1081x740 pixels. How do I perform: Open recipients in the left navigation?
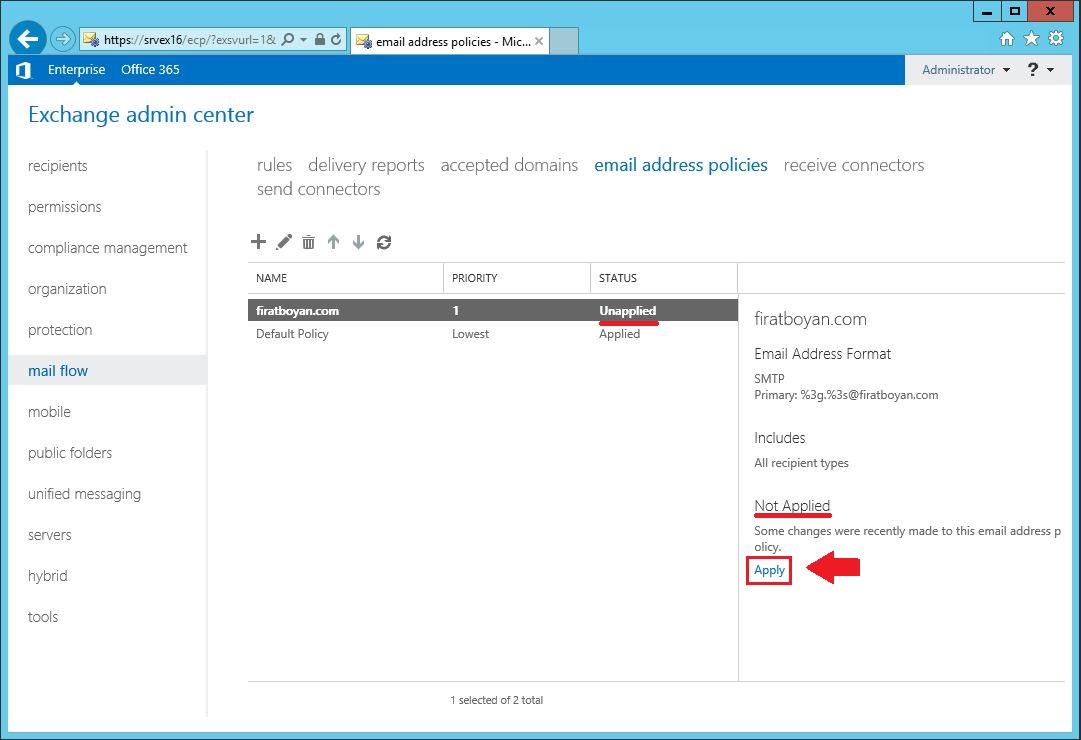pyautogui.click(x=58, y=166)
